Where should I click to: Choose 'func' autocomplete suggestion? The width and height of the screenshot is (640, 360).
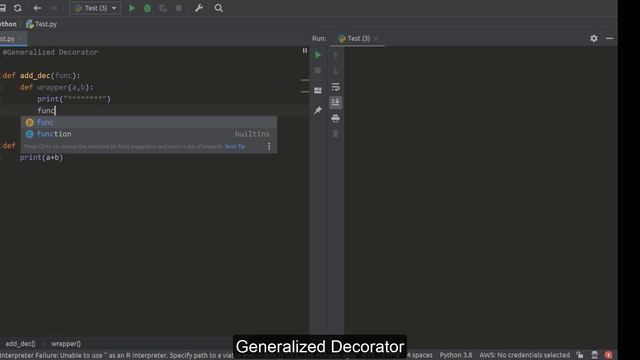(x=149, y=122)
